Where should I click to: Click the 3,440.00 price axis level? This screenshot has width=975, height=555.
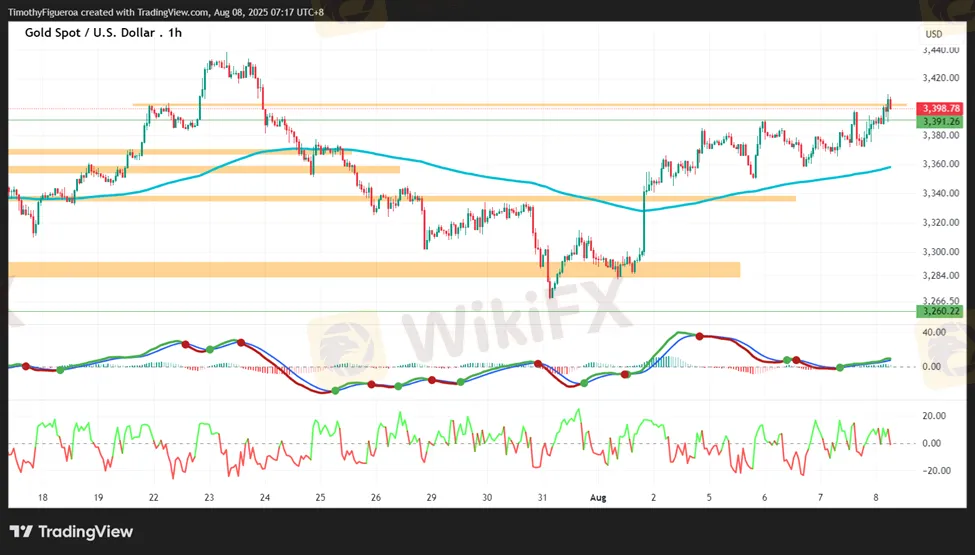click(x=941, y=49)
